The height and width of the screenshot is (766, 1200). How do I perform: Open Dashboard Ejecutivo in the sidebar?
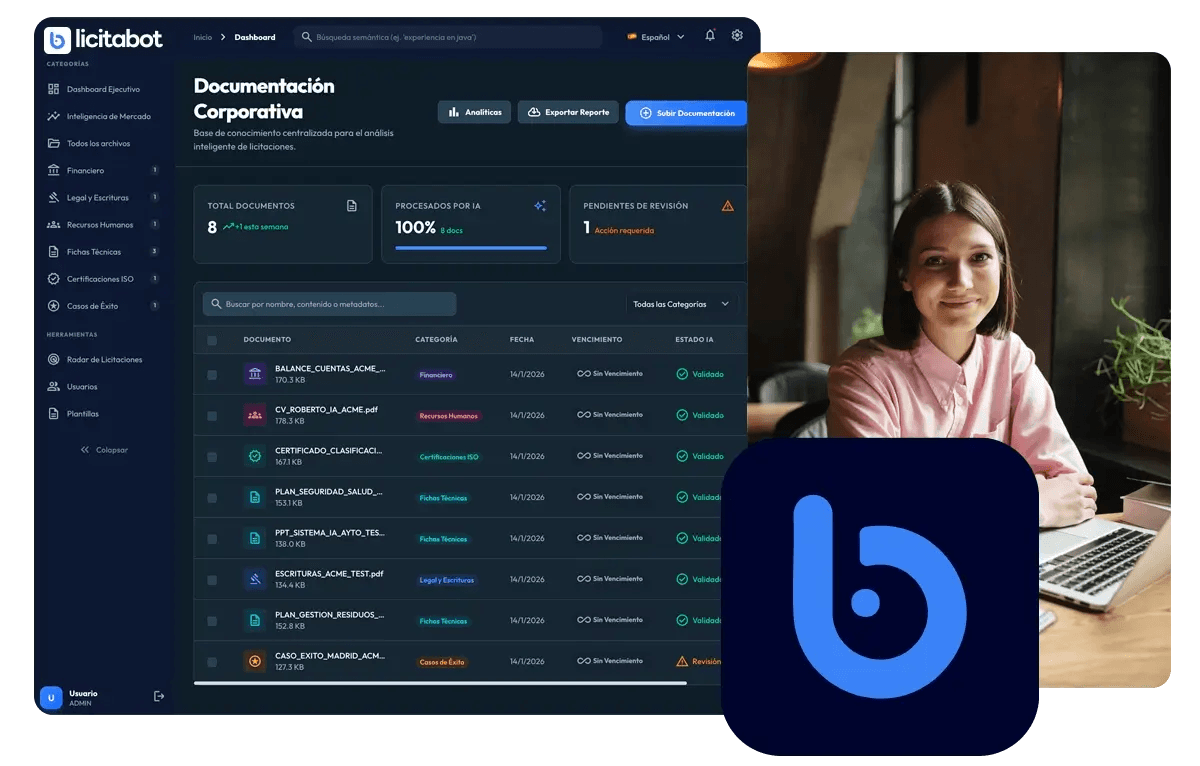click(103, 89)
